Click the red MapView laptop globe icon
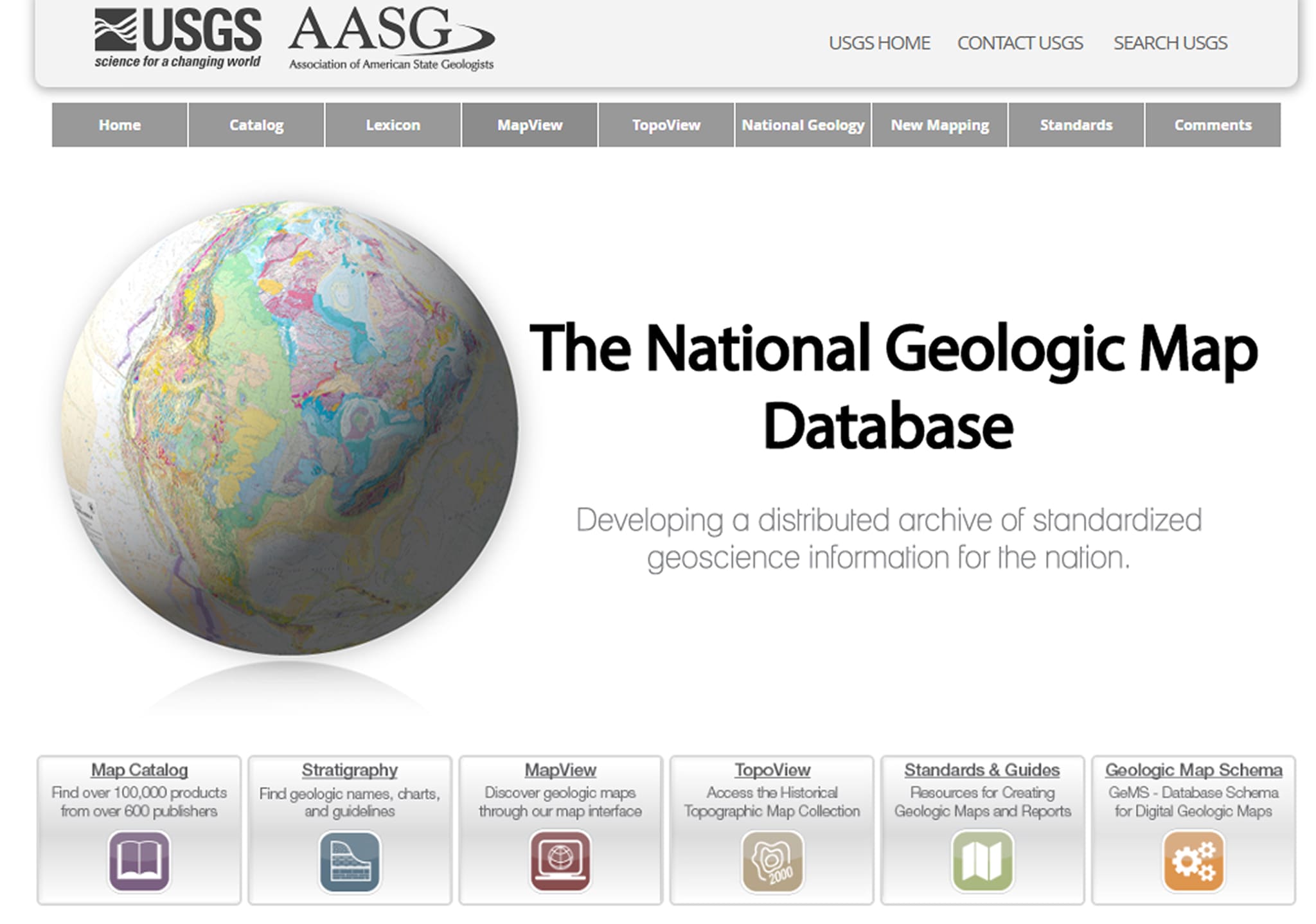 (560, 861)
